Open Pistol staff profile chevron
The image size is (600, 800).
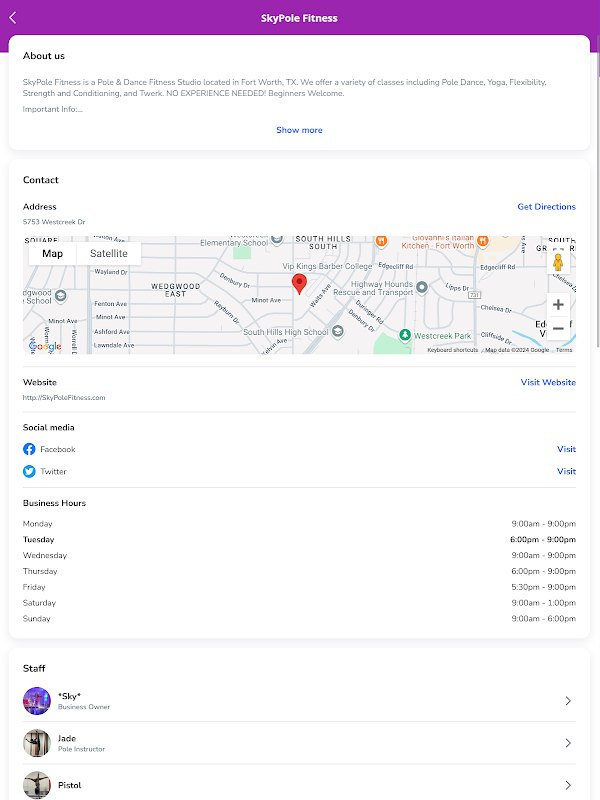(568, 785)
